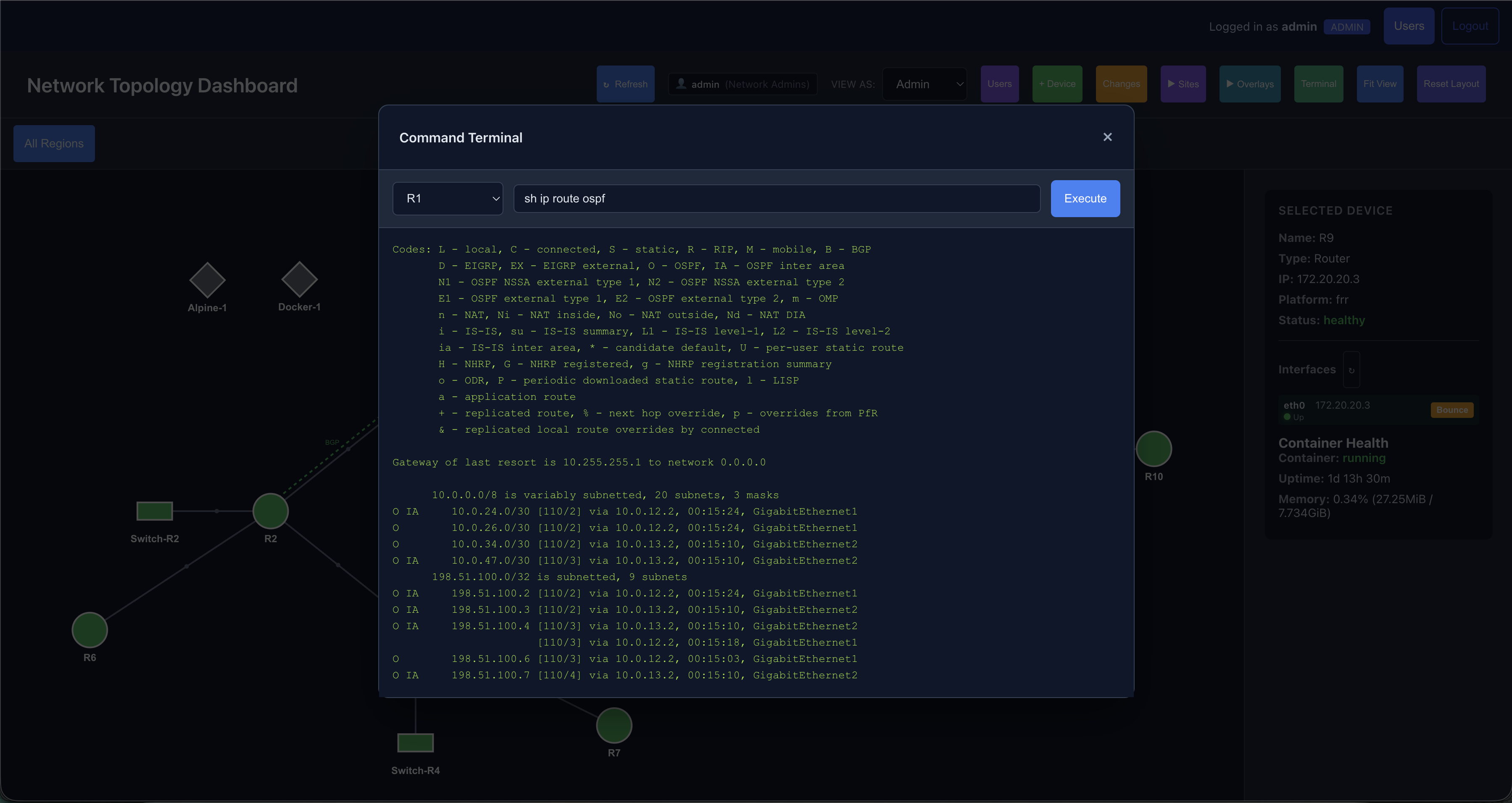This screenshot has width=1512, height=803.
Task: Open the purple Users toolbar button
Action: click(x=999, y=84)
